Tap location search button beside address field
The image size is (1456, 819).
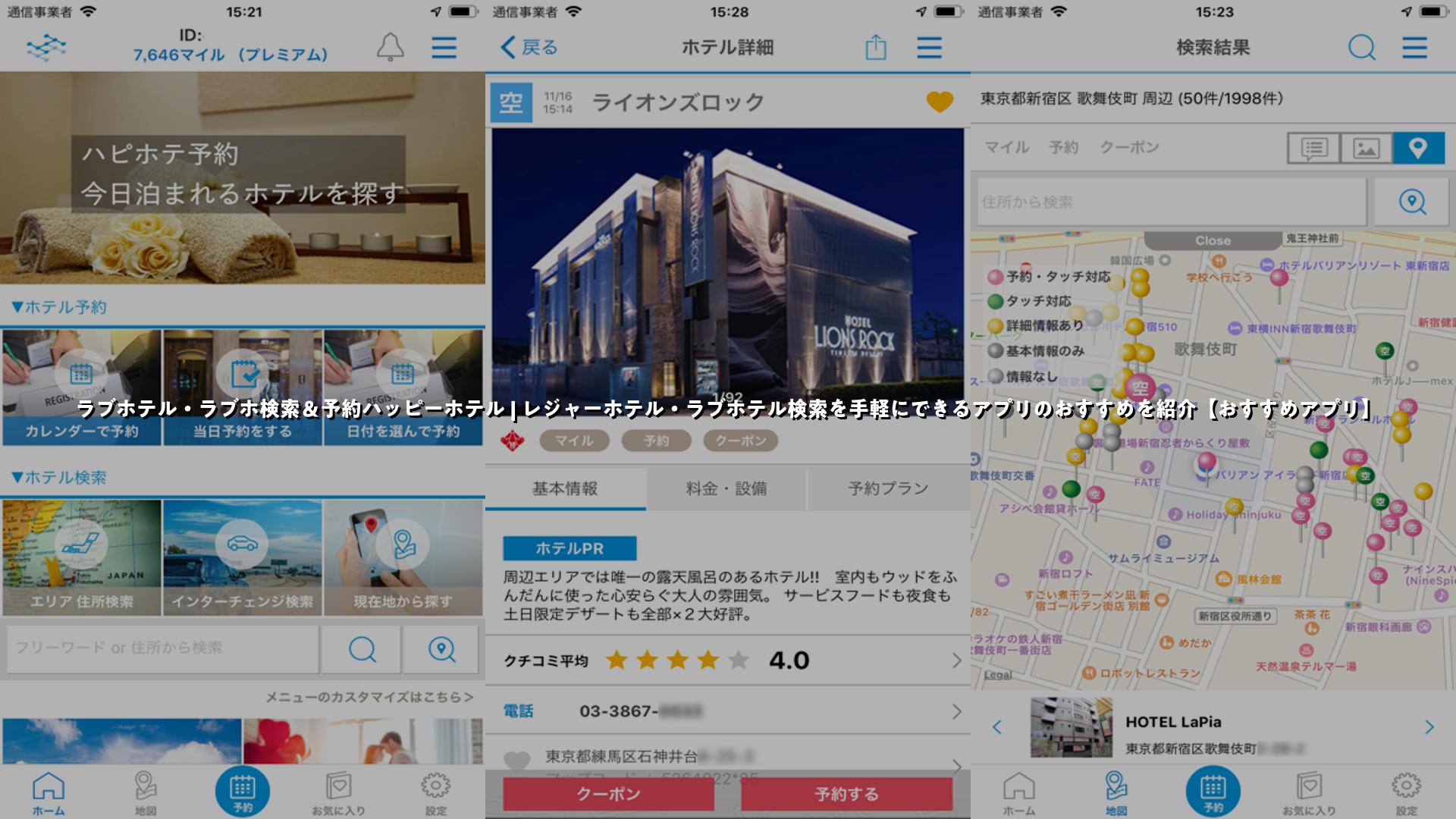(x=1412, y=202)
